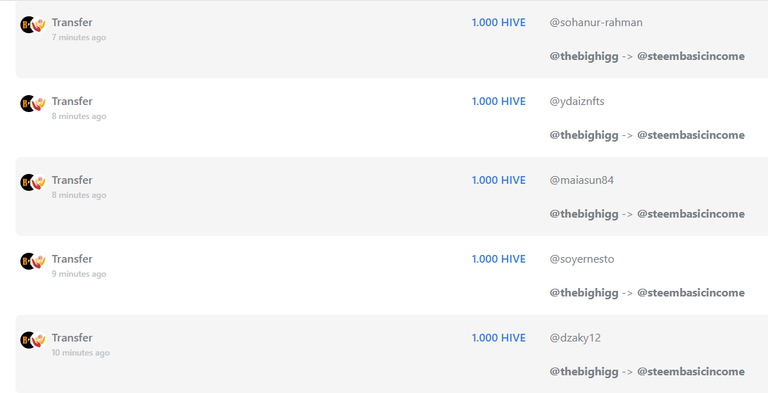Open the @soyernesto memo text
The width and height of the screenshot is (768, 393).
coord(582,259)
